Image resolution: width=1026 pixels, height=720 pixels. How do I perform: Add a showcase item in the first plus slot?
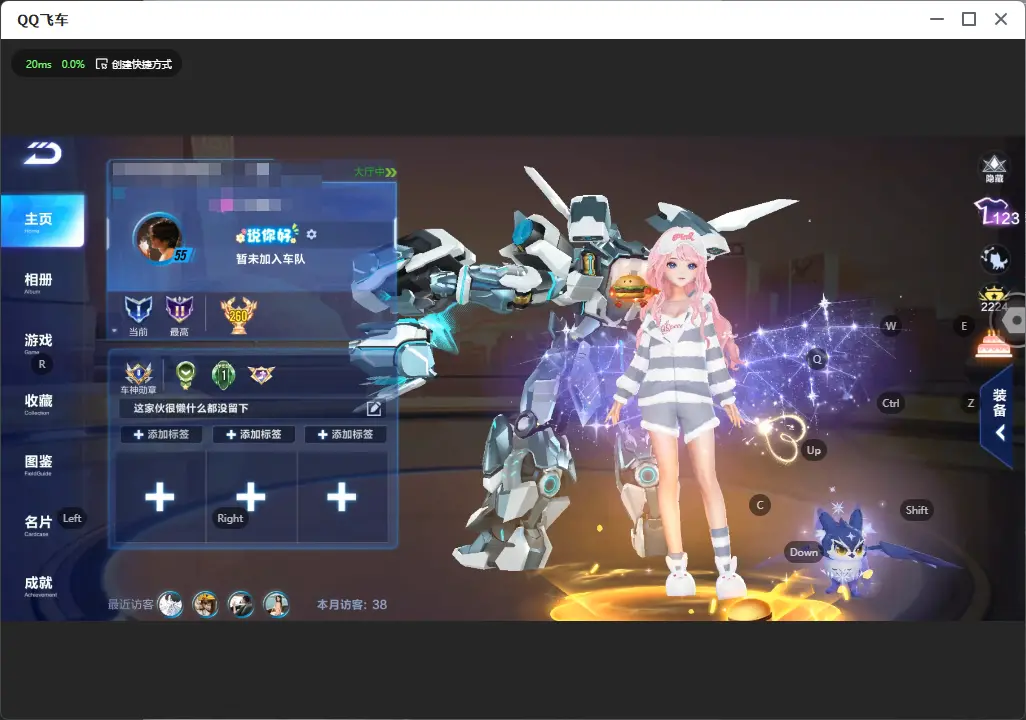(x=160, y=497)
